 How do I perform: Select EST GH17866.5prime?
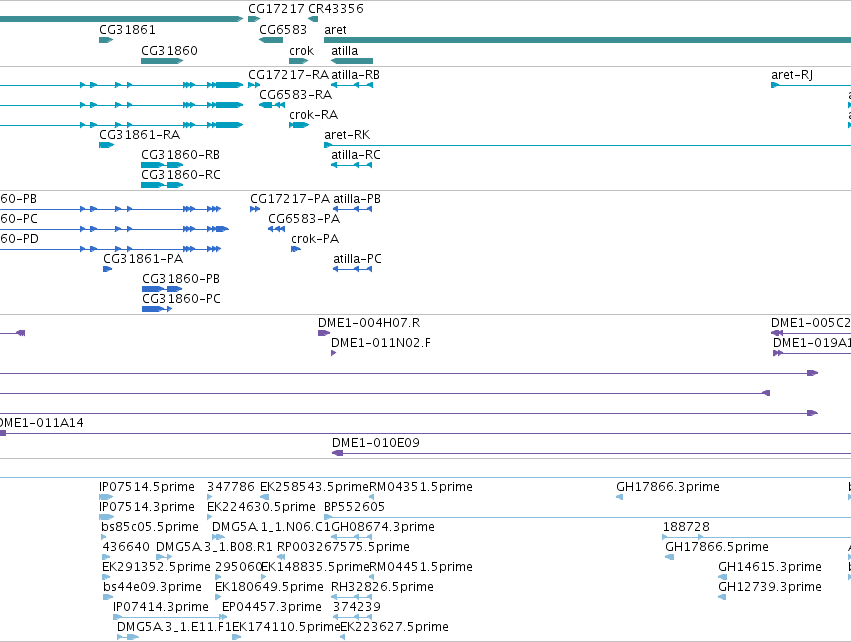point(670,557)
